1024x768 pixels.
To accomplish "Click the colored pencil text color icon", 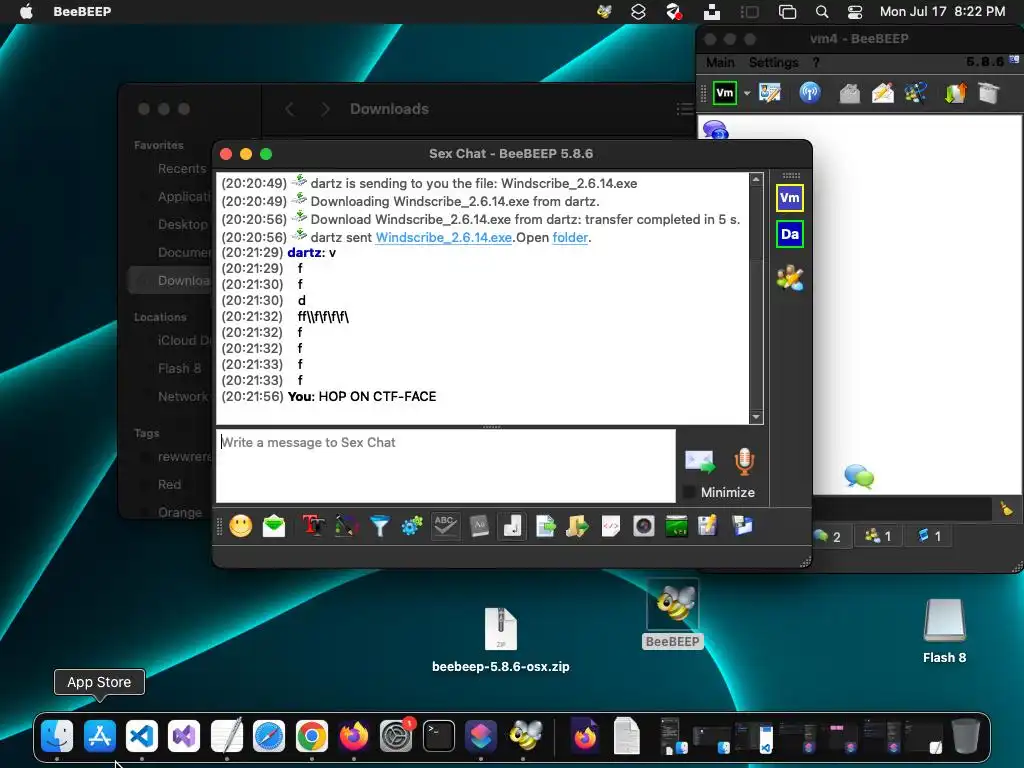I will [346, 526].
